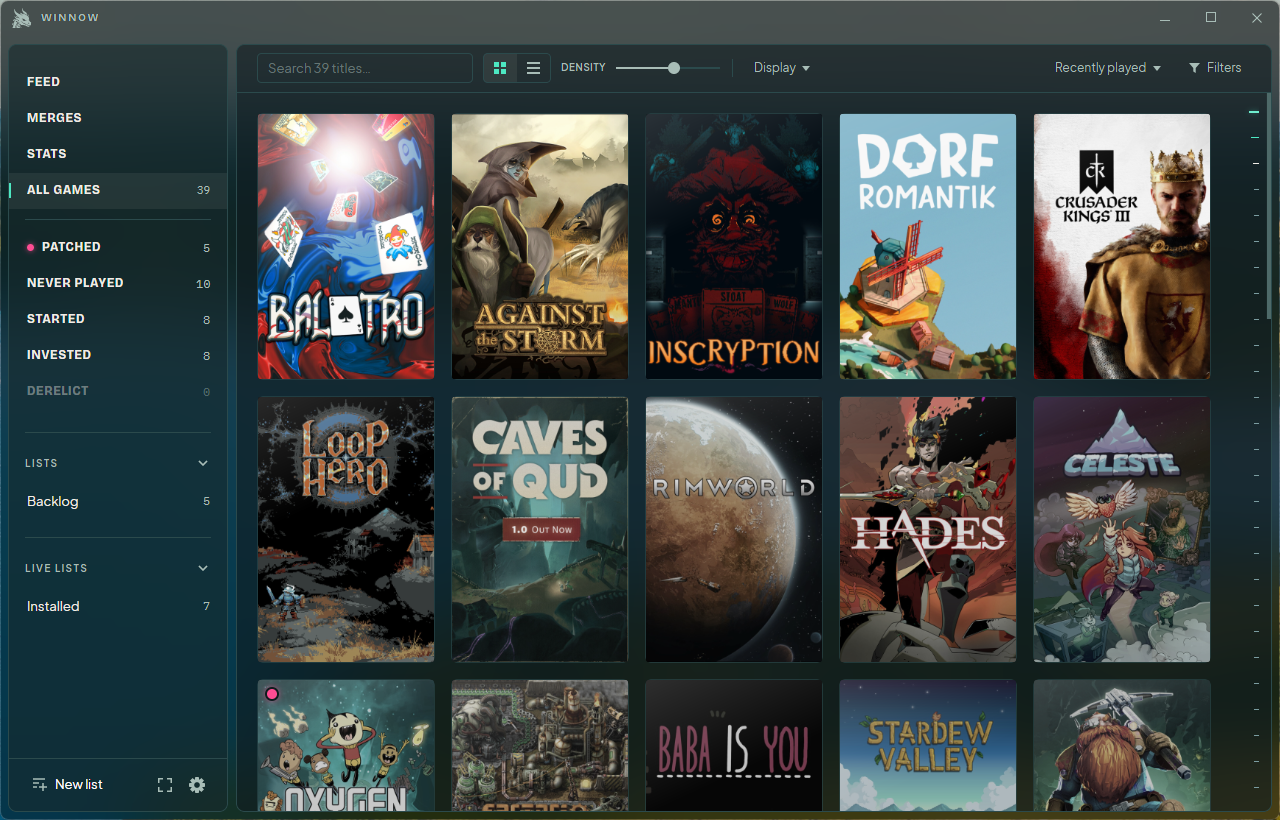Maximize the Winnow window

(x=1211, y=17)
